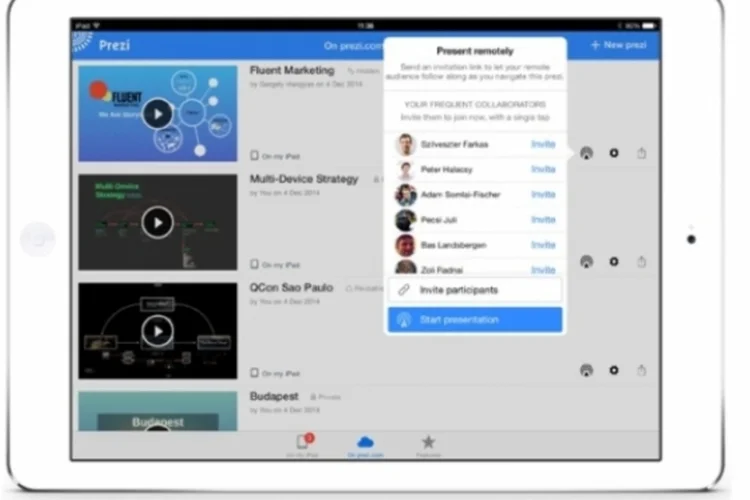Open settings dot icon for Multi-Device Strategy

coord(614,262)
